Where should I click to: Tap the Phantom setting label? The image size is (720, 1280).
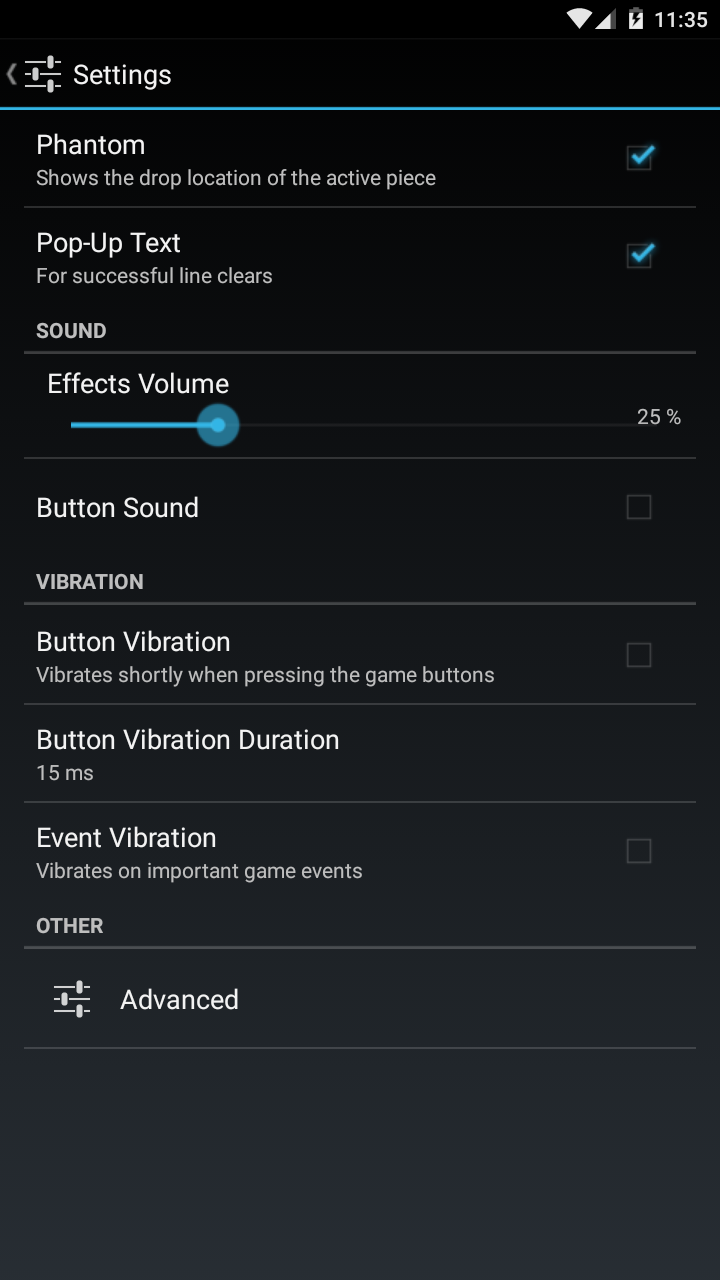(x=91, y=145)
